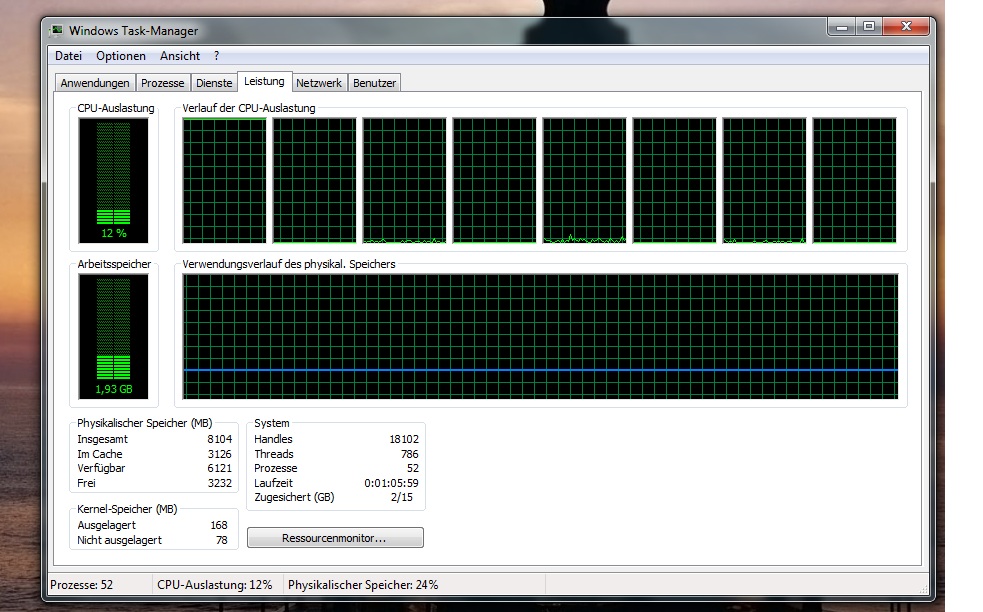Click the Laufzeit value 0:01:05:59
This screenshot has width=983, height=612.
coord(391,483)
